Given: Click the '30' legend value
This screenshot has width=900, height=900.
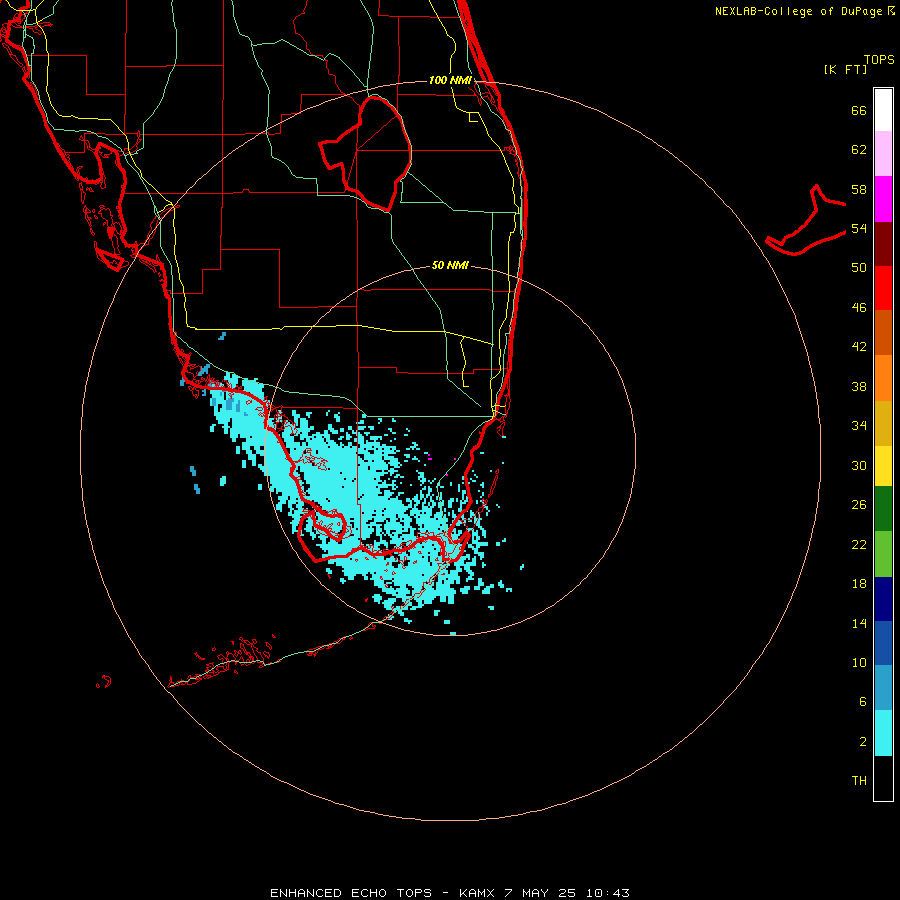Looking at the screenshot, I should click(859, 465).
